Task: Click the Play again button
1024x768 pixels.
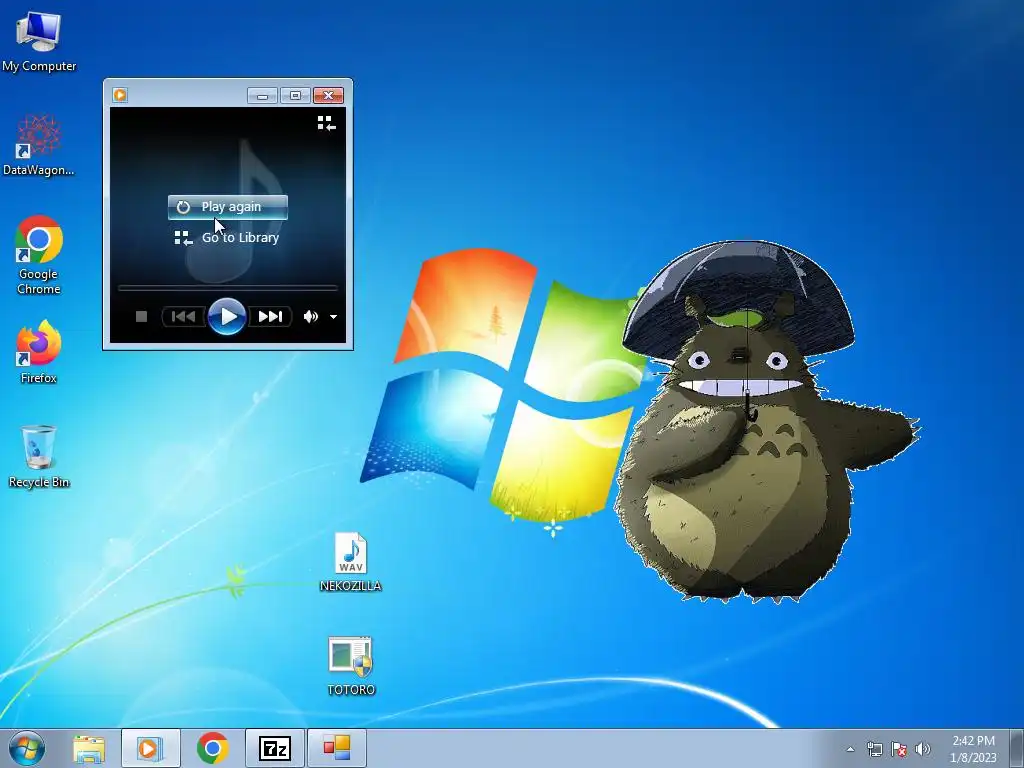Action: pos(227,207)
